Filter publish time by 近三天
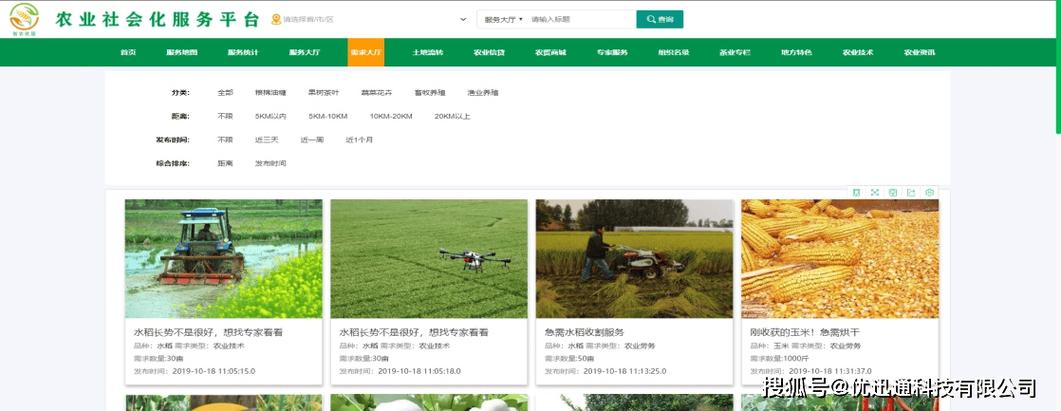1061x411 pixels. (x=267, y=140)
